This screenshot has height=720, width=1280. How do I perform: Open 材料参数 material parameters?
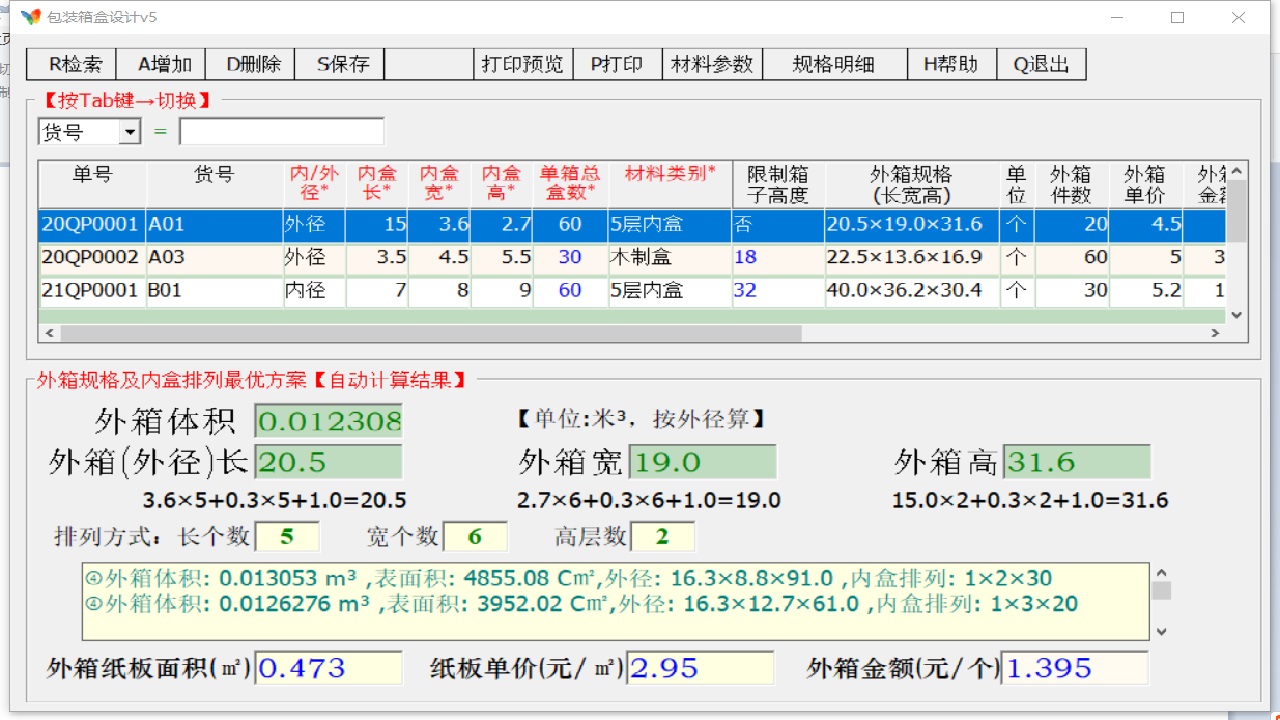click(x=712, y=64)
